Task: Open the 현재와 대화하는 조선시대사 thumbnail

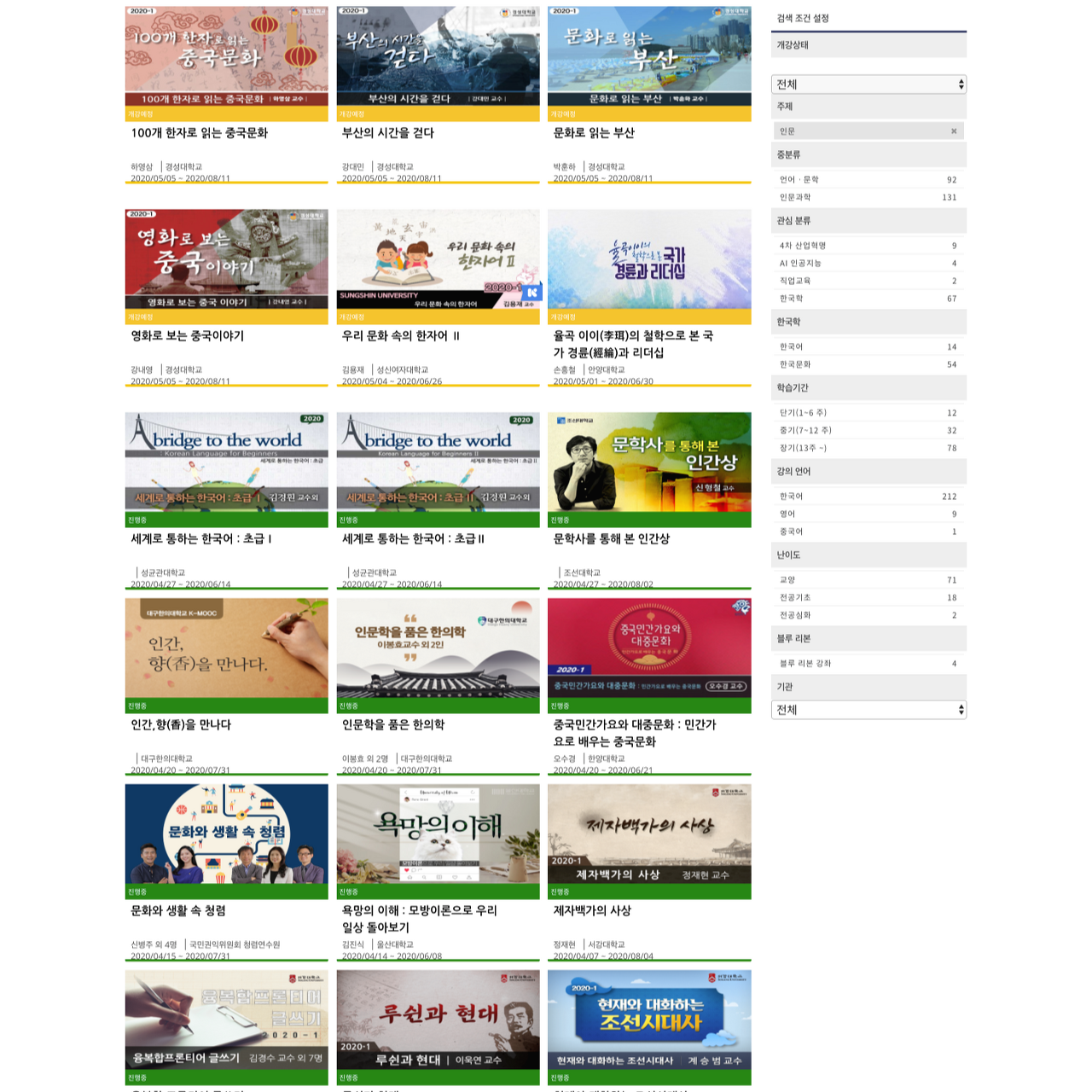Action: pyautogui.click(x=649, y=1020)
